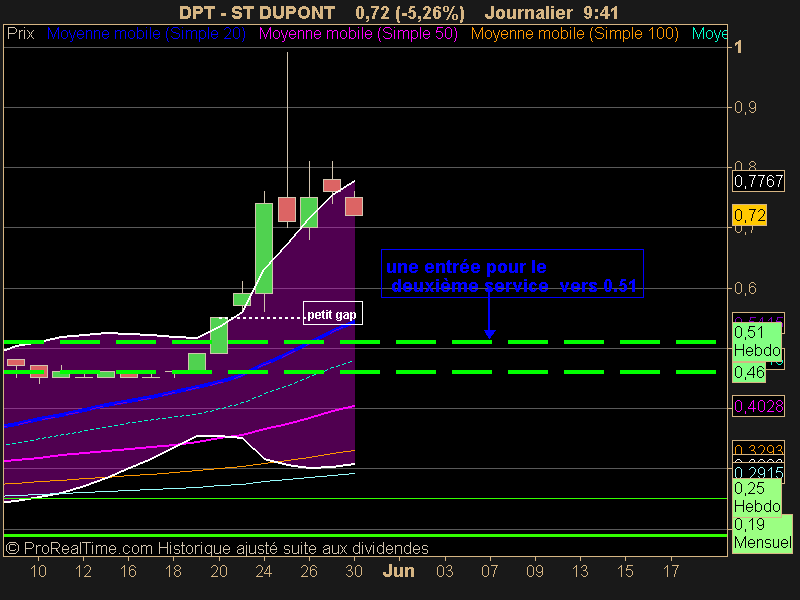This screenshot has width=800, height=600.
Task: Click date label 10 on time axis
Action: pyautogui.click(x=38, y=571)
